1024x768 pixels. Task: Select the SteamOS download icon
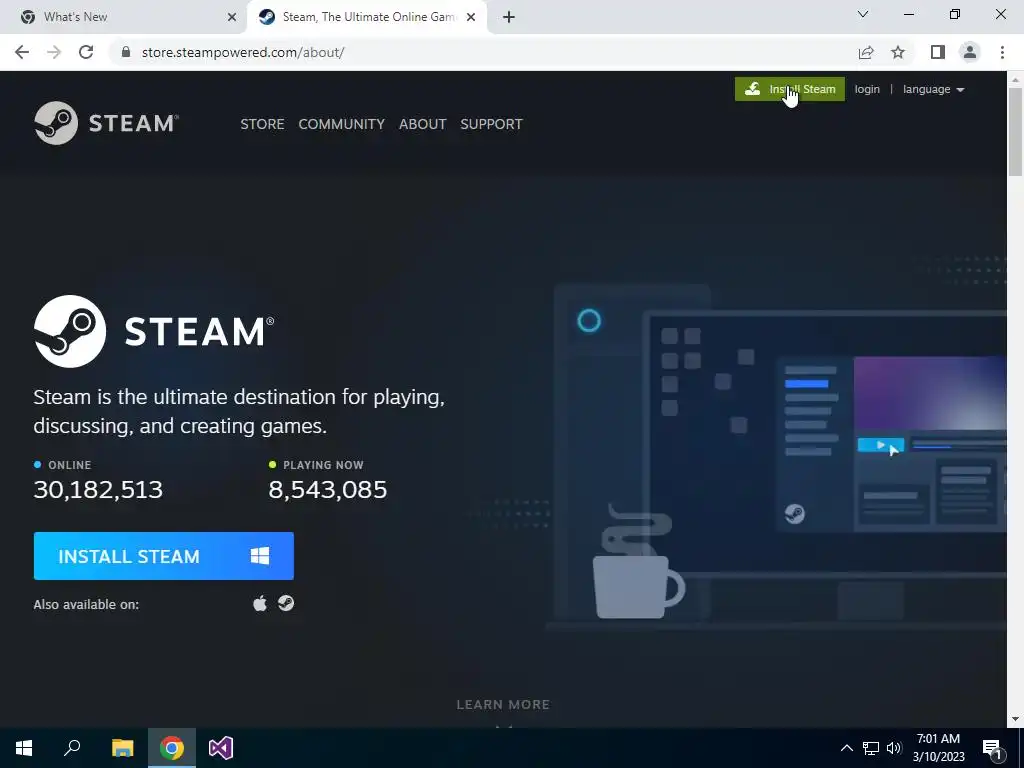[286, 603]
